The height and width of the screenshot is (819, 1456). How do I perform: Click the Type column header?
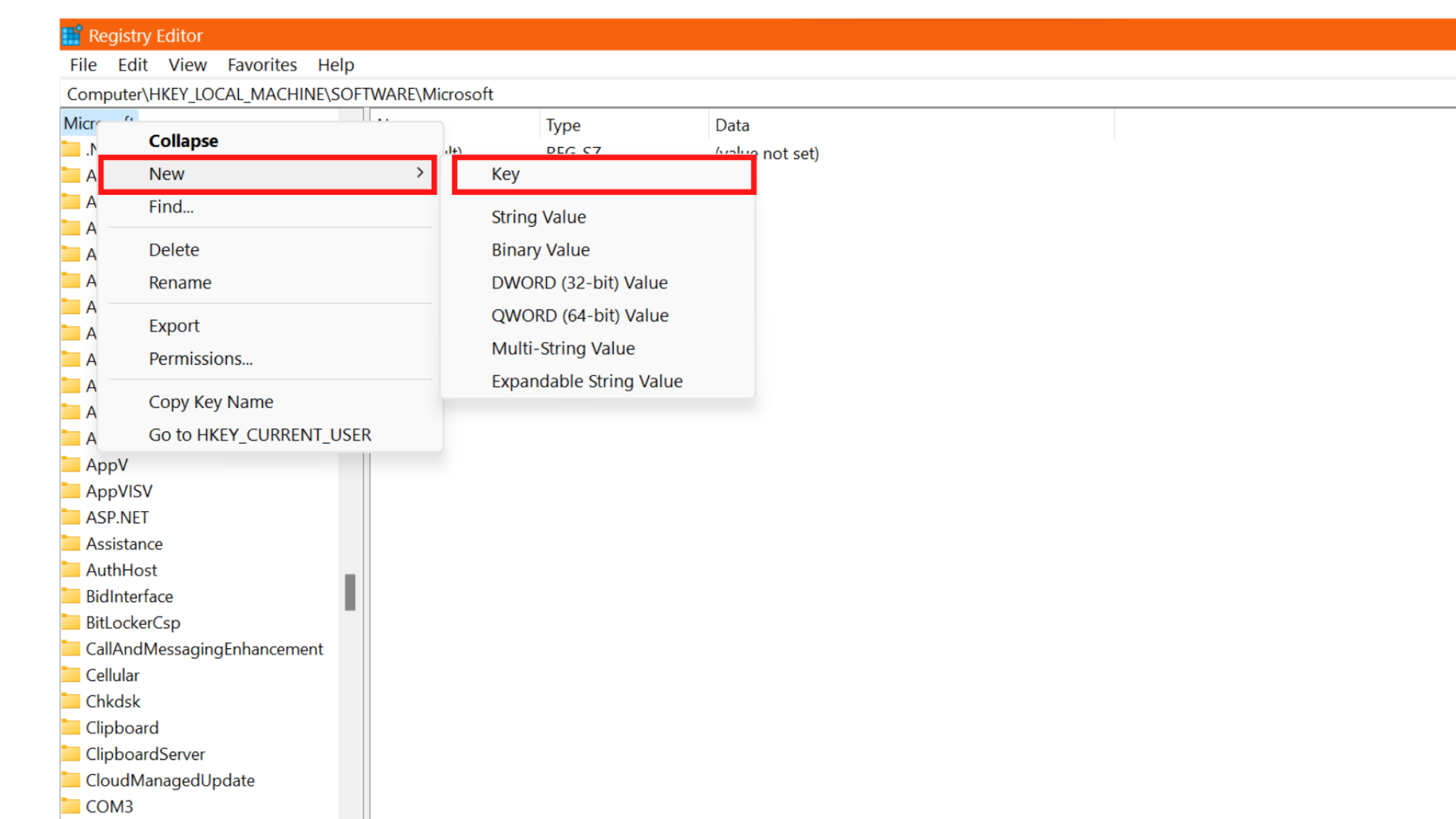[624, 125]
